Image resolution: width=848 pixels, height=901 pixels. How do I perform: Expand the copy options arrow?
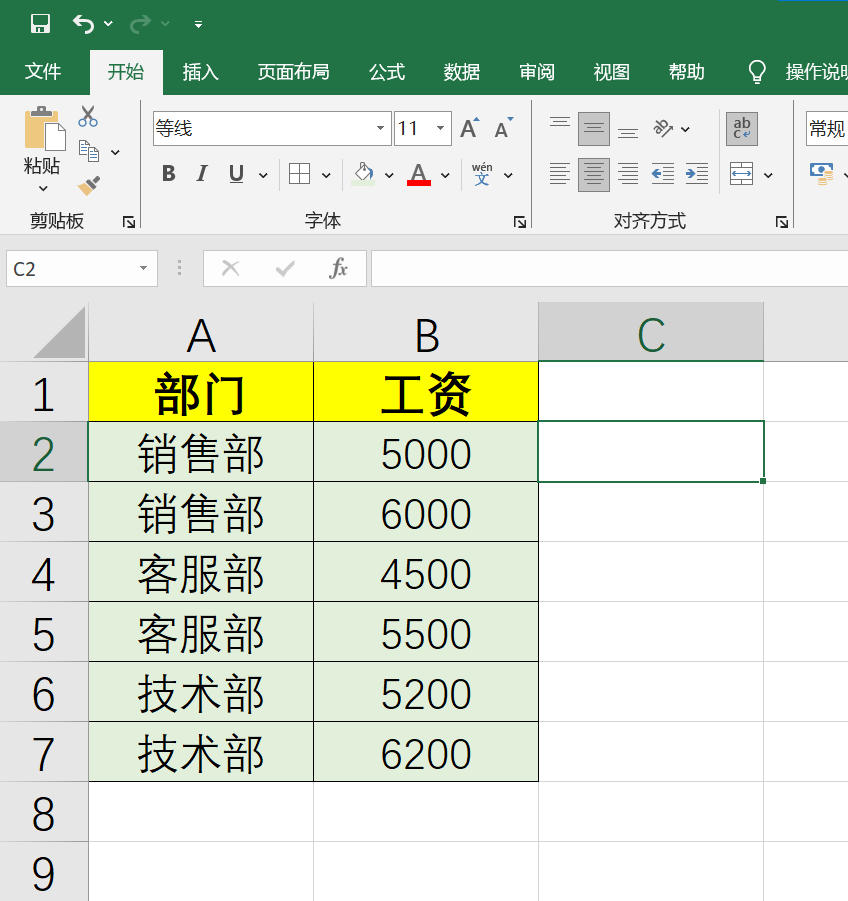(x=115, y=152)
